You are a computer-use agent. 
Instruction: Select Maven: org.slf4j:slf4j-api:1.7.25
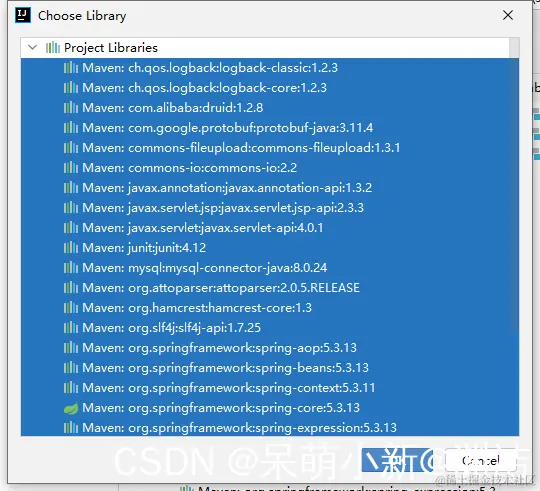point(270,327)
